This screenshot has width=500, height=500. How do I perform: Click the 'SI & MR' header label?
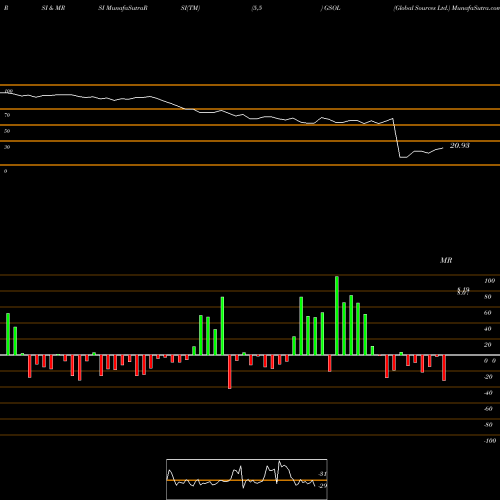click(53, 8)
